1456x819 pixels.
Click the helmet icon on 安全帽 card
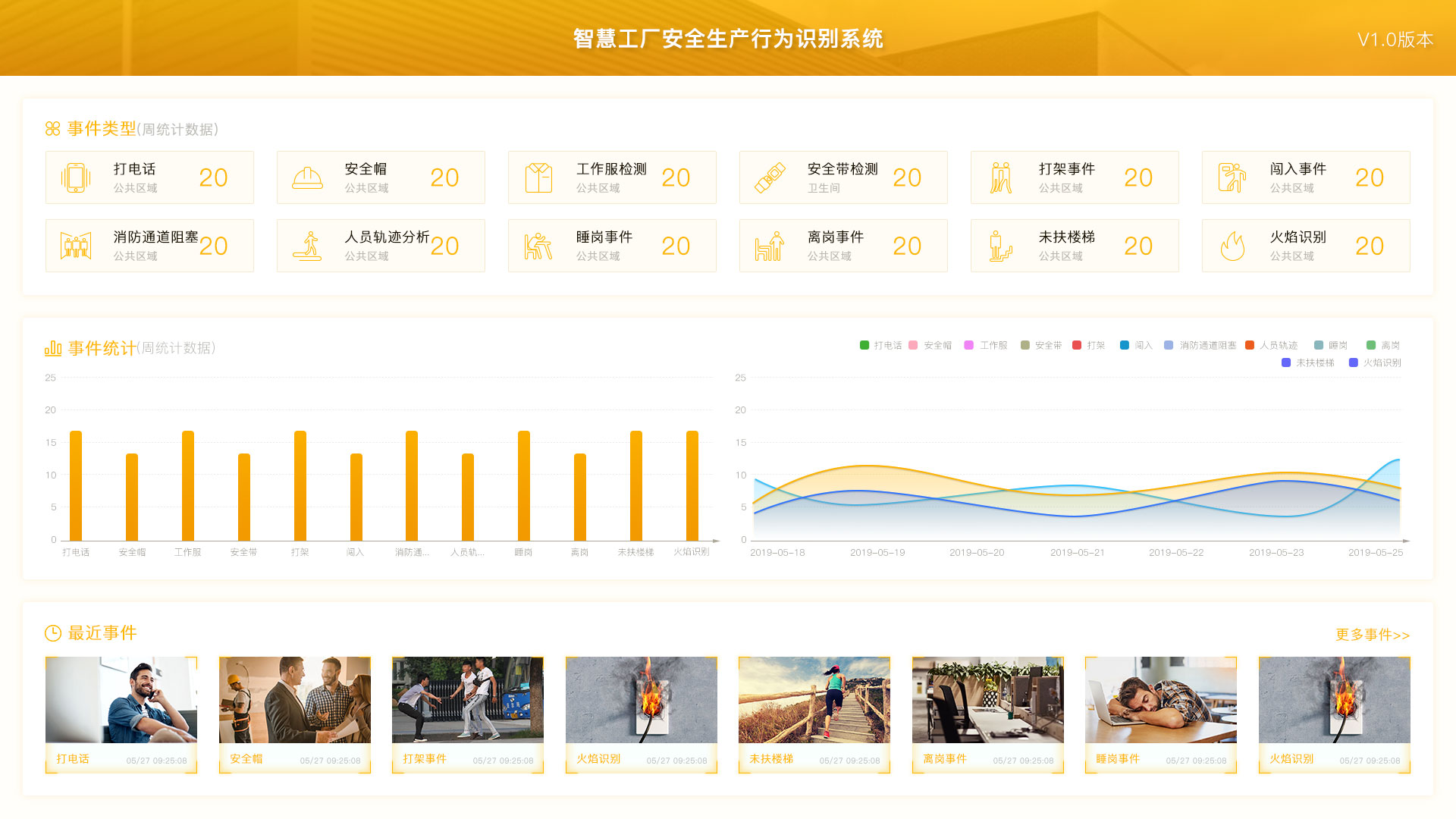coord(307,178)
